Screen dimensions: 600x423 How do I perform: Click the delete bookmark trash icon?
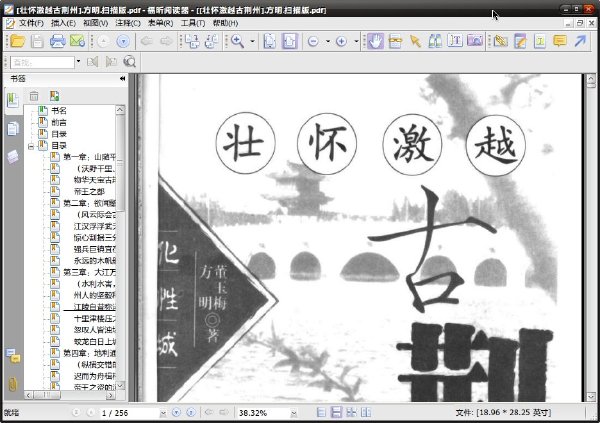34,96
